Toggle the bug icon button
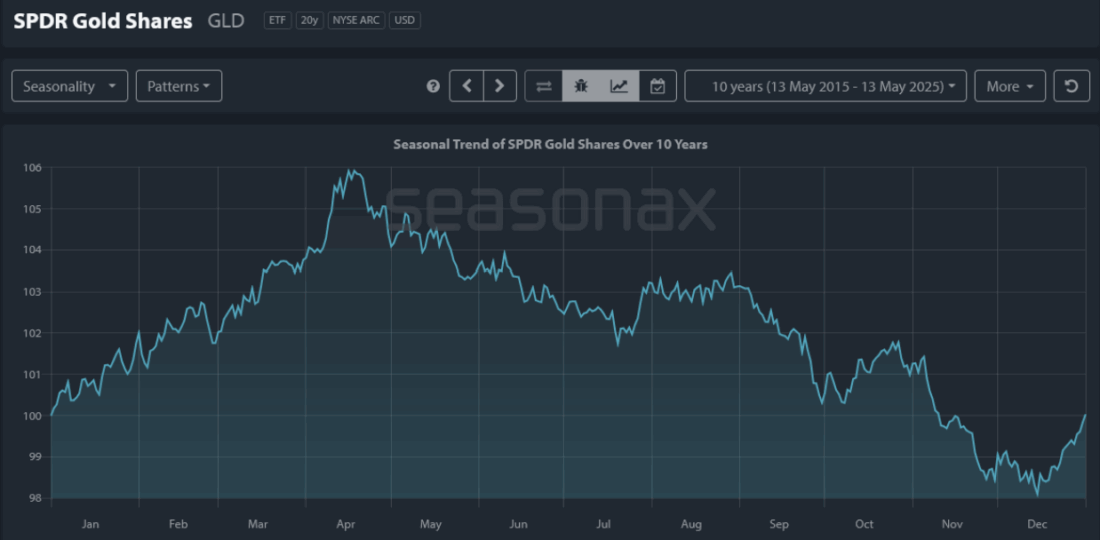 point(581,86)
